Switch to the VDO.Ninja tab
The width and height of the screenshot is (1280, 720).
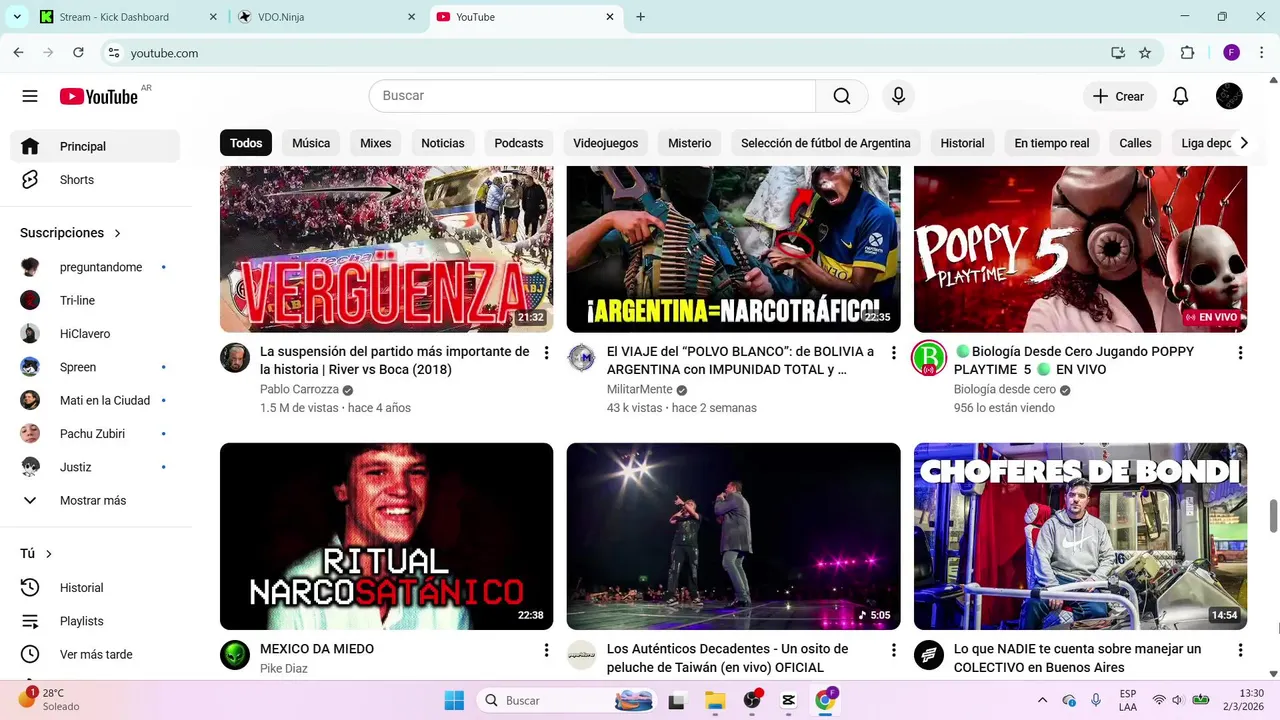click(328, 17)
